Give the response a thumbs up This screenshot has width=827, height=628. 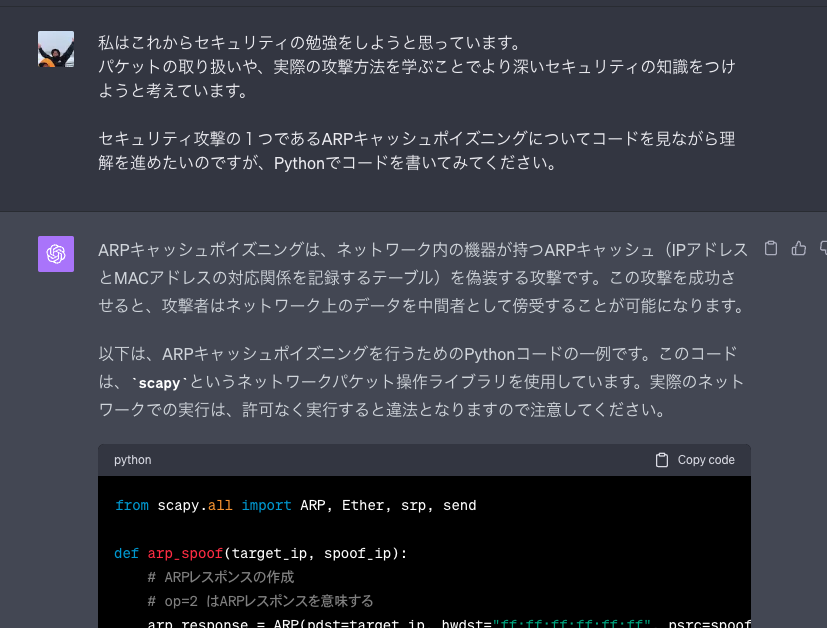[x=799, y=248]
